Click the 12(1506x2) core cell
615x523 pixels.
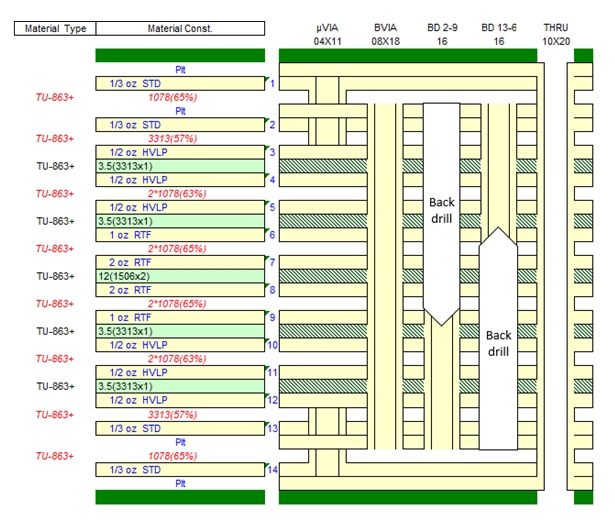point(180,276)
